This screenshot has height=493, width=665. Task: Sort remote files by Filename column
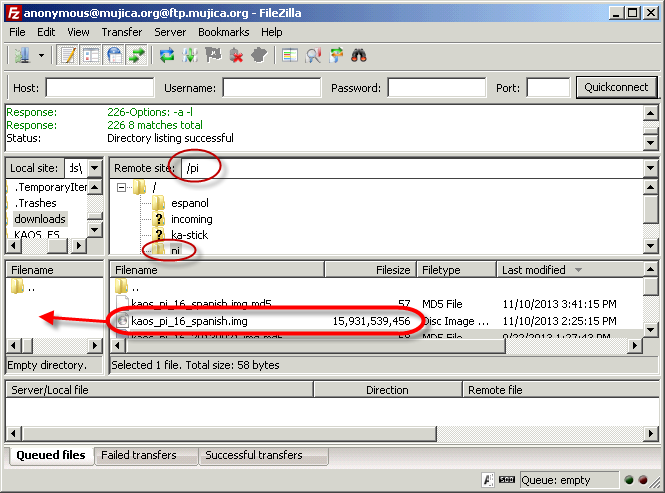click(x=217, y=270)
